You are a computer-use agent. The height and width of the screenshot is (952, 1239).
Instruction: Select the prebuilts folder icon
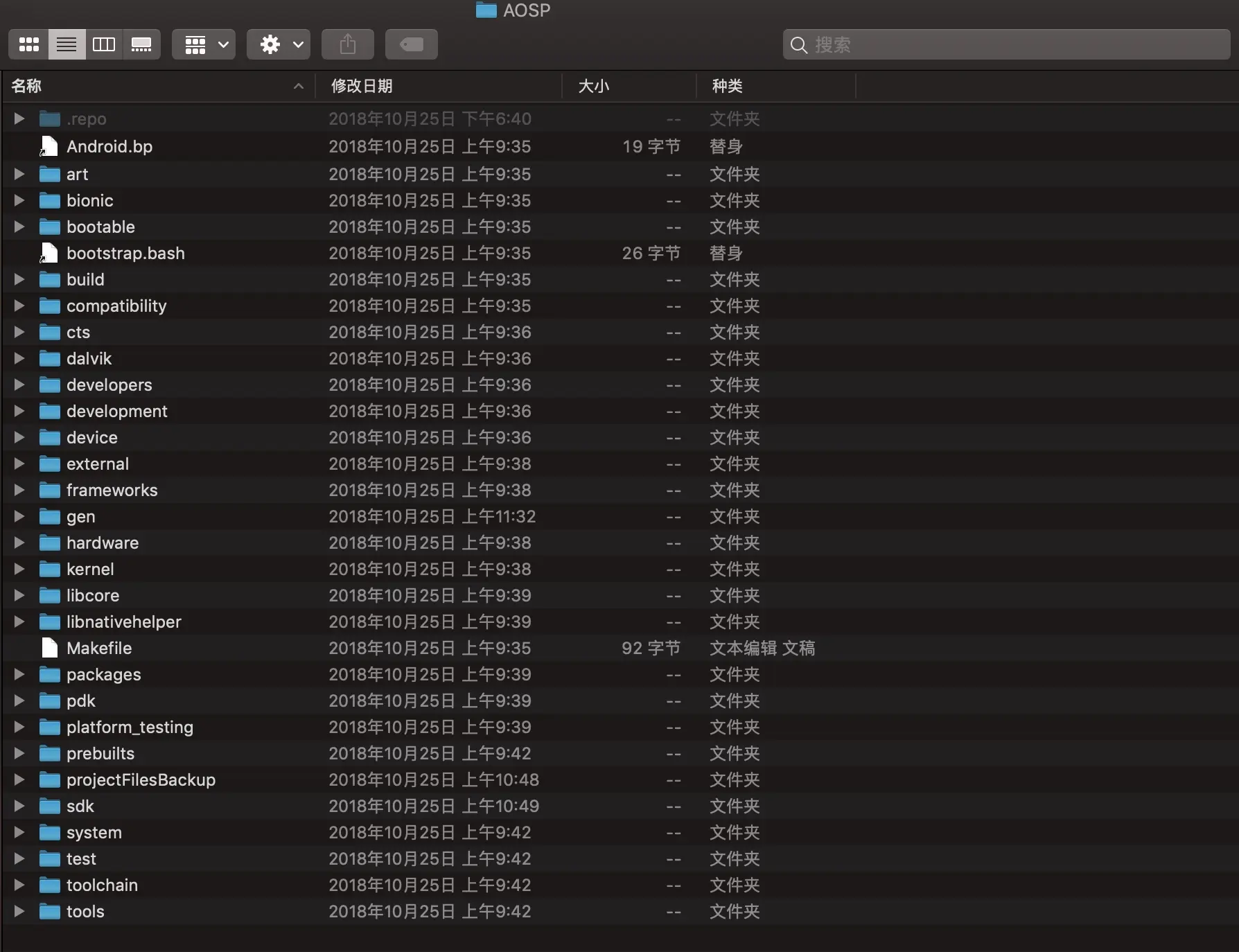(50, 753)
